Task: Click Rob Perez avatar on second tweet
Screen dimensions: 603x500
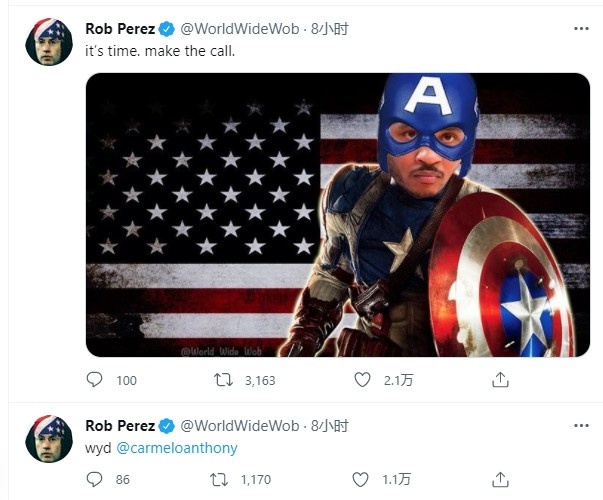Action: [49, 439]
